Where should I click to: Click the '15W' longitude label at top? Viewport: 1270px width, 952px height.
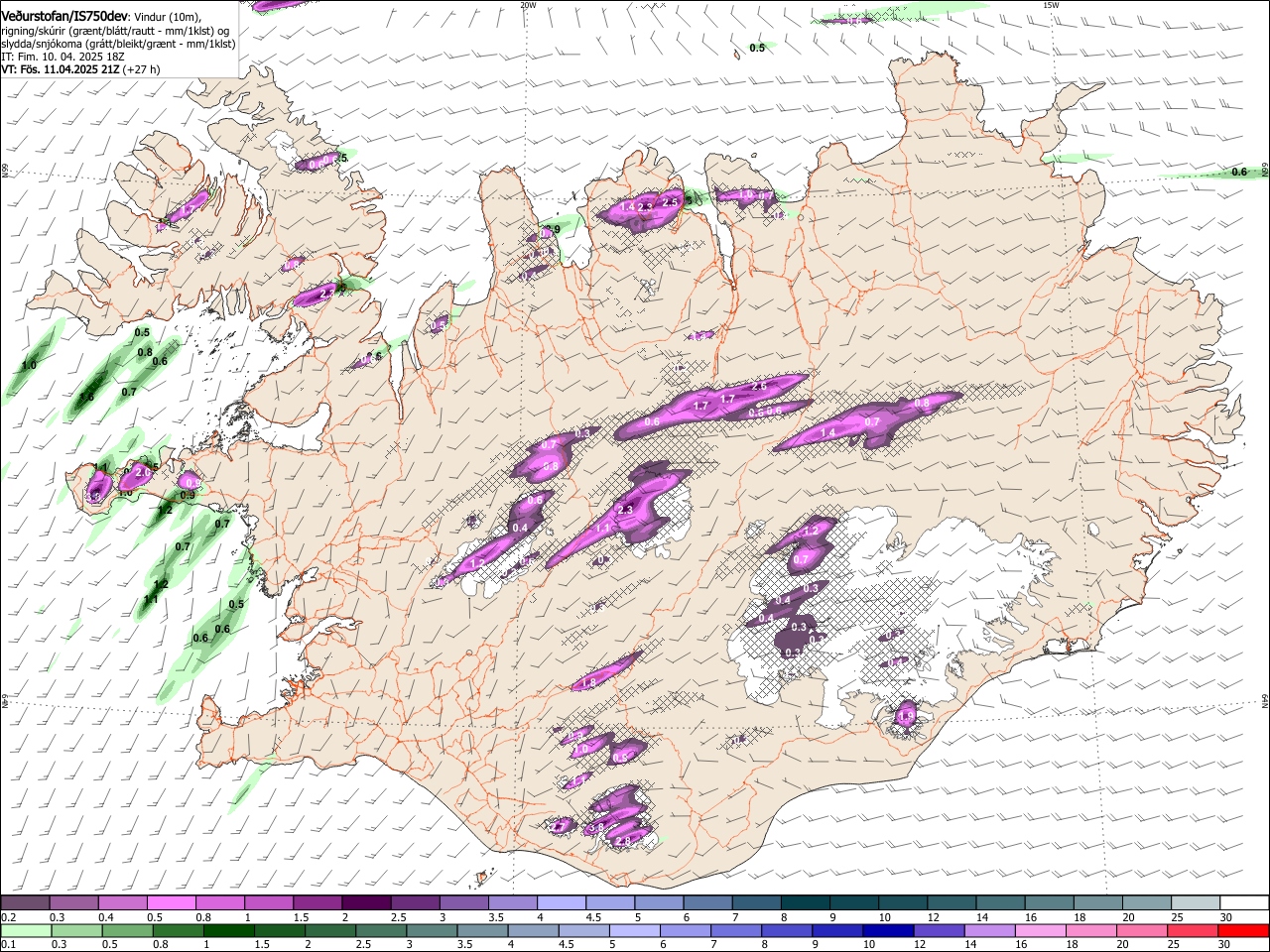pos(1051,5)
